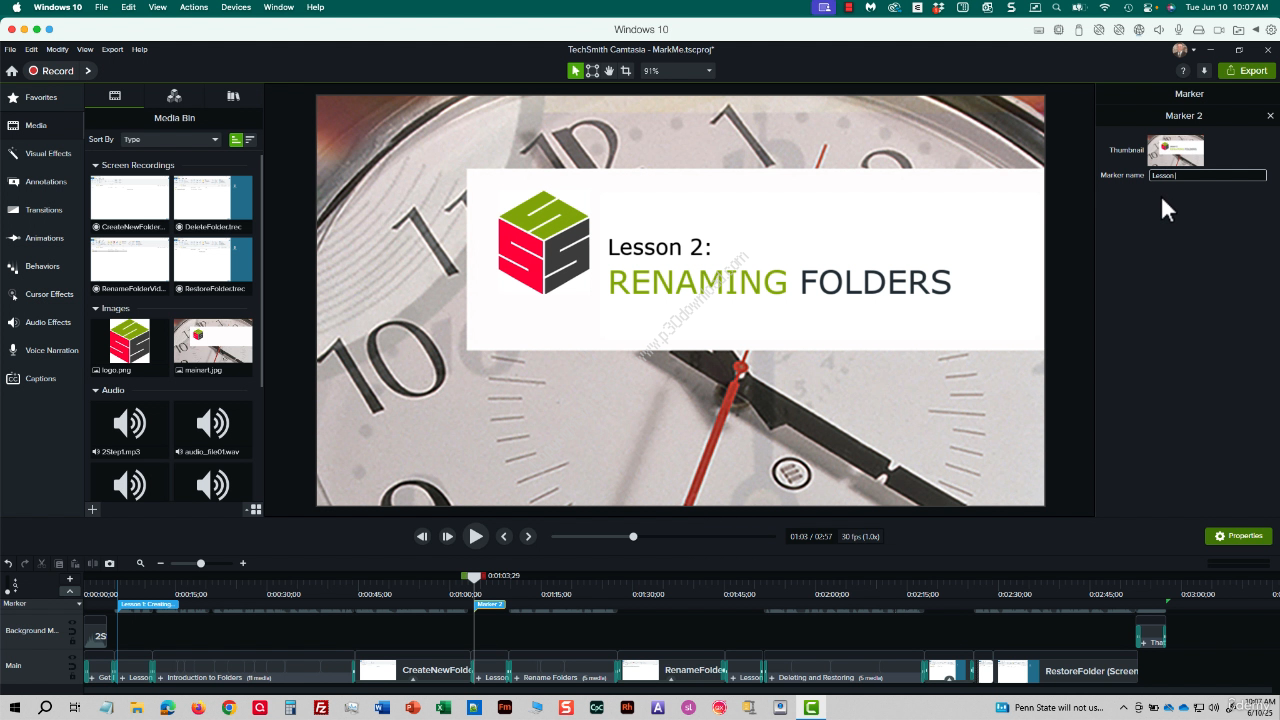
Task: Switch Media Bin to thumbnail view
Action: (236, 140)
